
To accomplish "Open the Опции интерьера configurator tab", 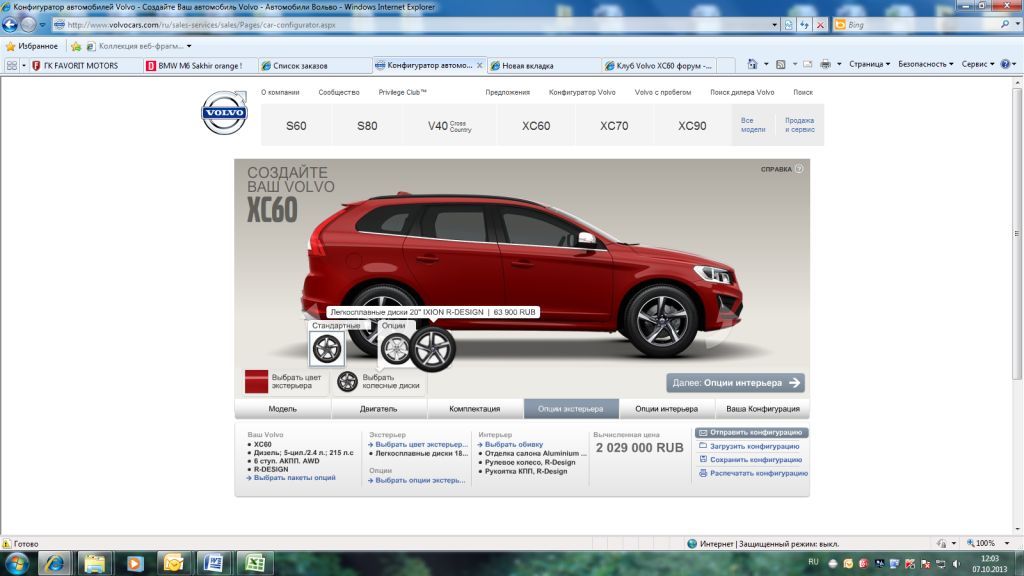I will click(667, 409).
